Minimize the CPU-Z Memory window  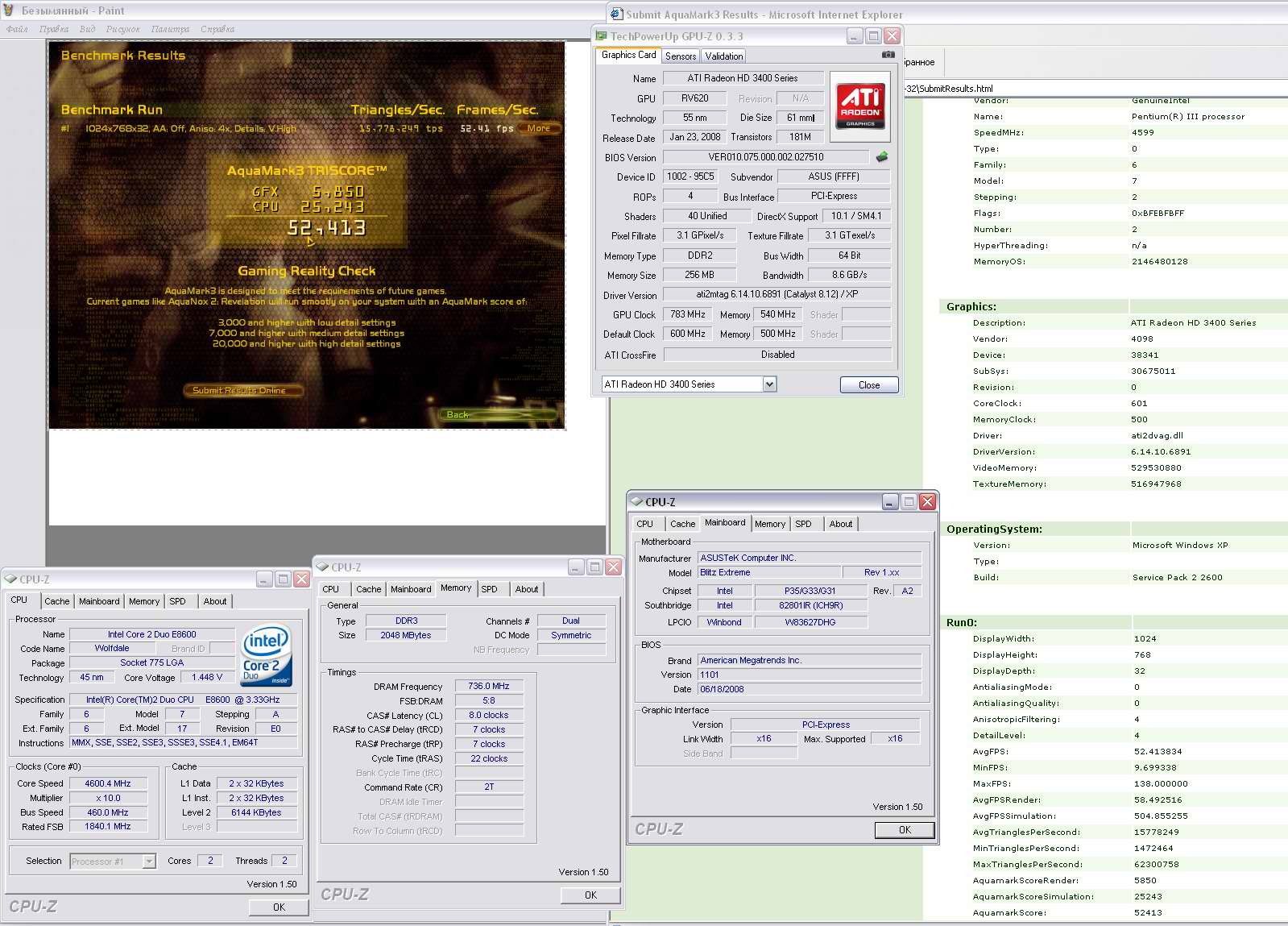576,567
